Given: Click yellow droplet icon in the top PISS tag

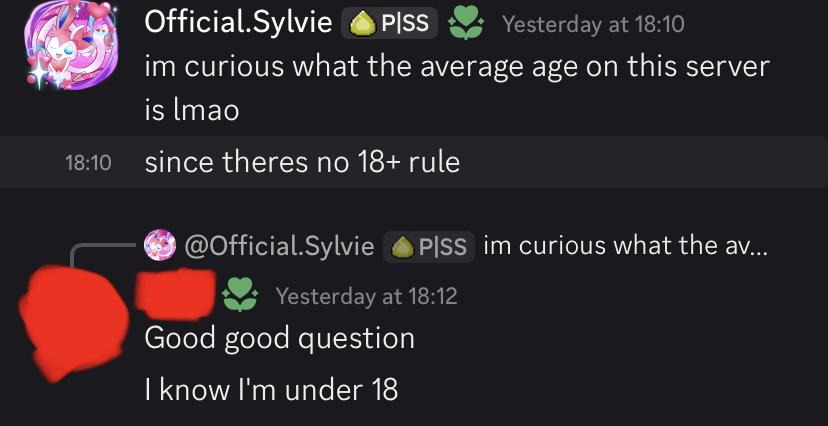Looking at the screenshot, I should click(360, 24).
